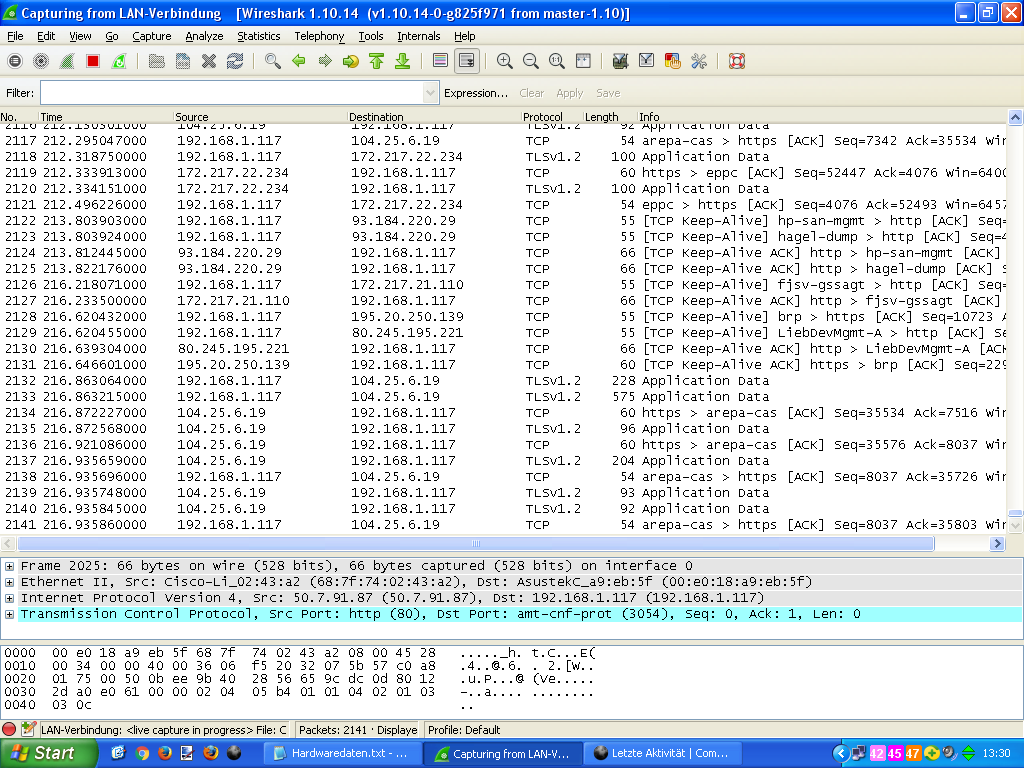Click the save capture file icon

(183, 61)
